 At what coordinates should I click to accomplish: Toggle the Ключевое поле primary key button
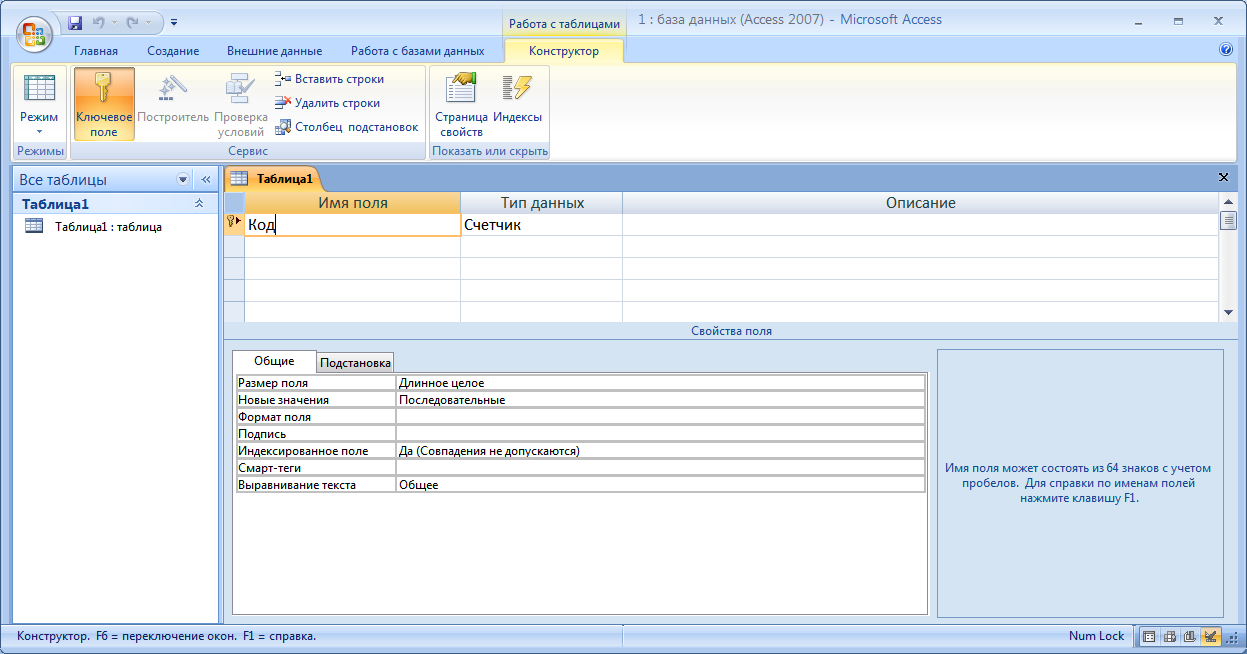point(104,105)
